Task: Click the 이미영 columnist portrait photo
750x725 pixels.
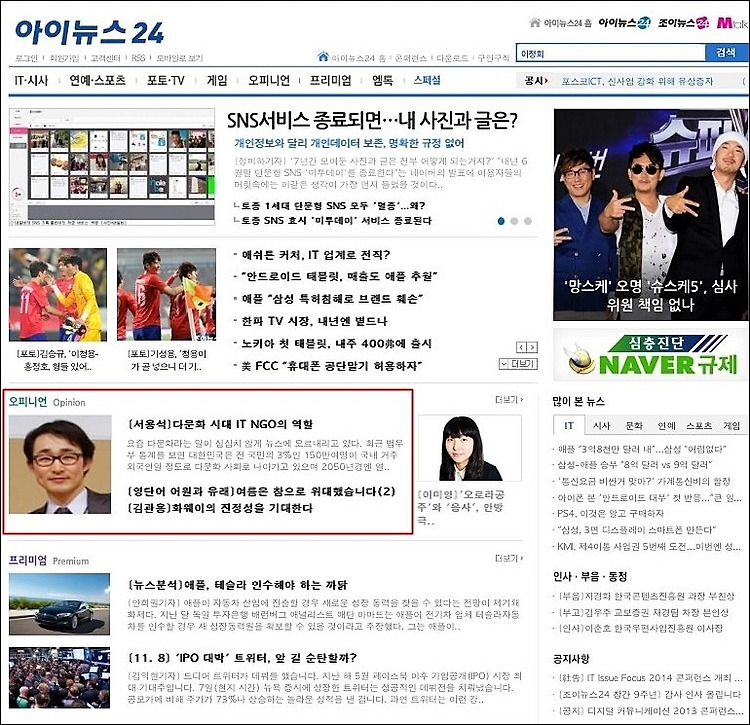Action: (x=470, y=448)
